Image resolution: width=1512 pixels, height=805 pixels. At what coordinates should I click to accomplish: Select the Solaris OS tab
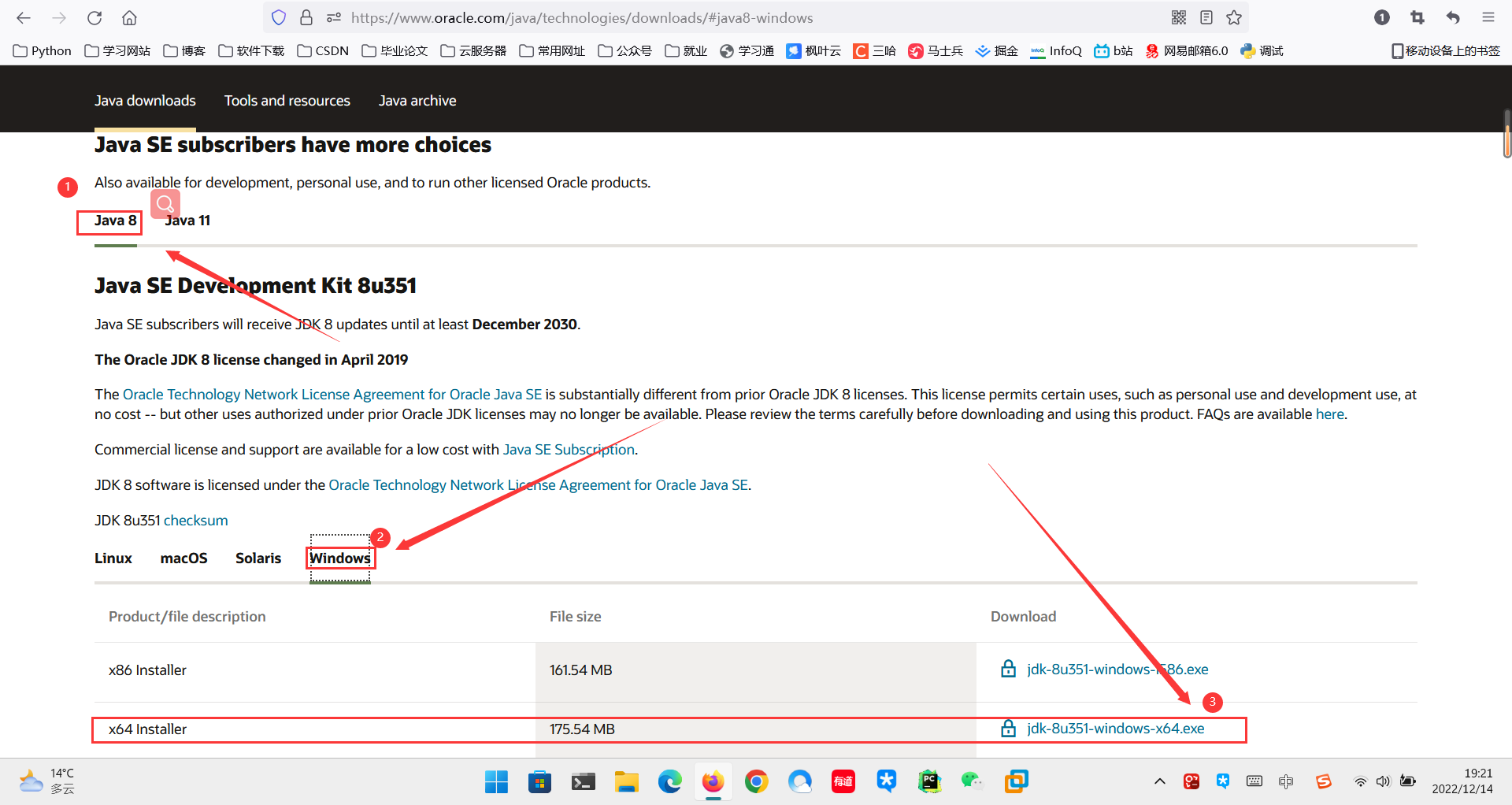coord(258,558)
